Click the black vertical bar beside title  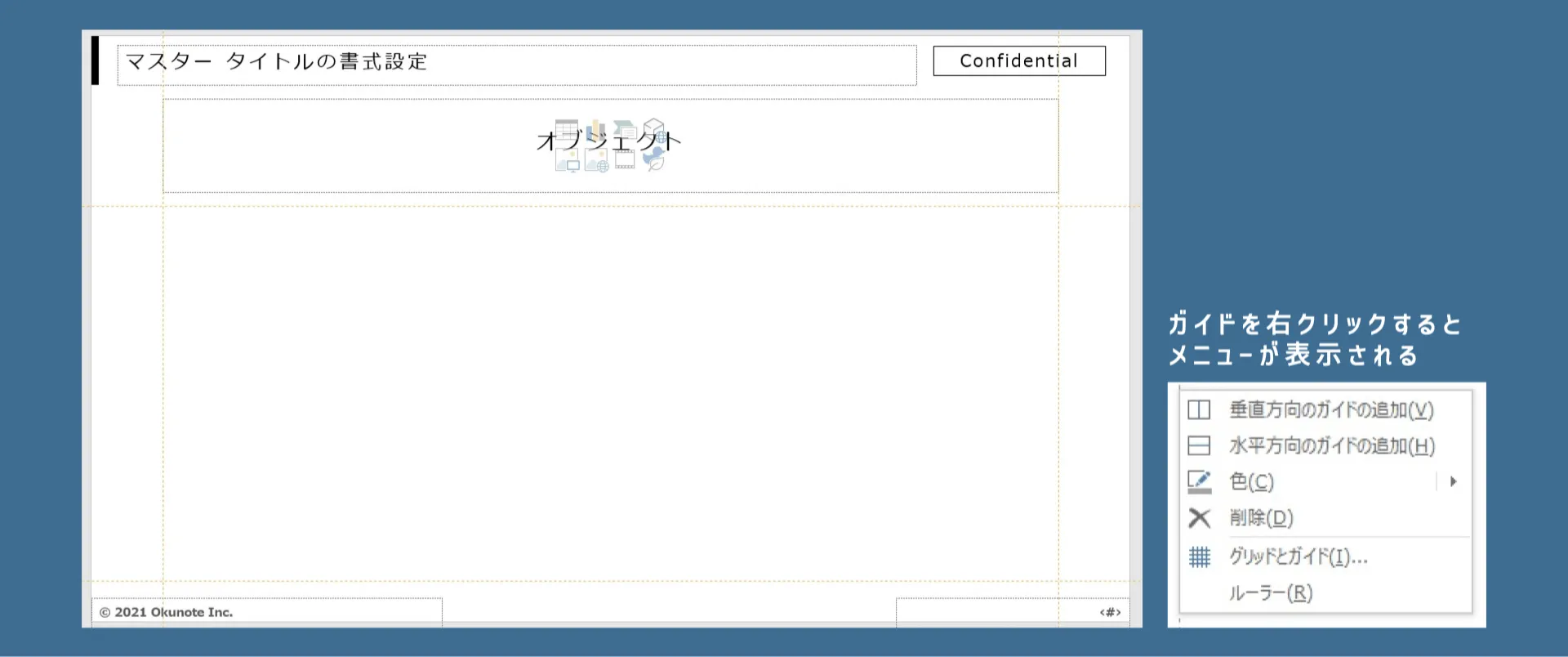click(x=95, y=60)
